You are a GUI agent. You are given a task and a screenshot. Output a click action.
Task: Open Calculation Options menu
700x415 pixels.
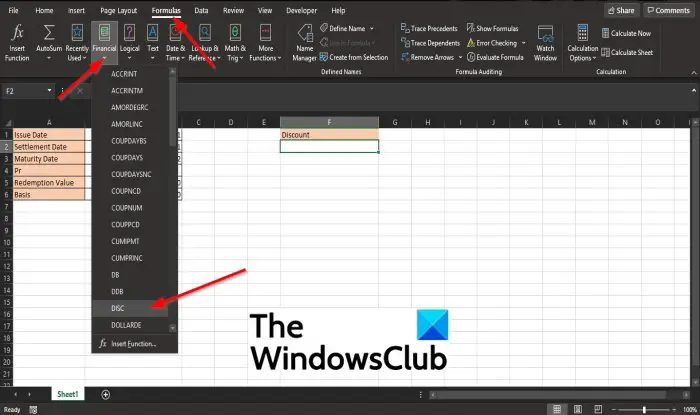(x=582, y=43)
